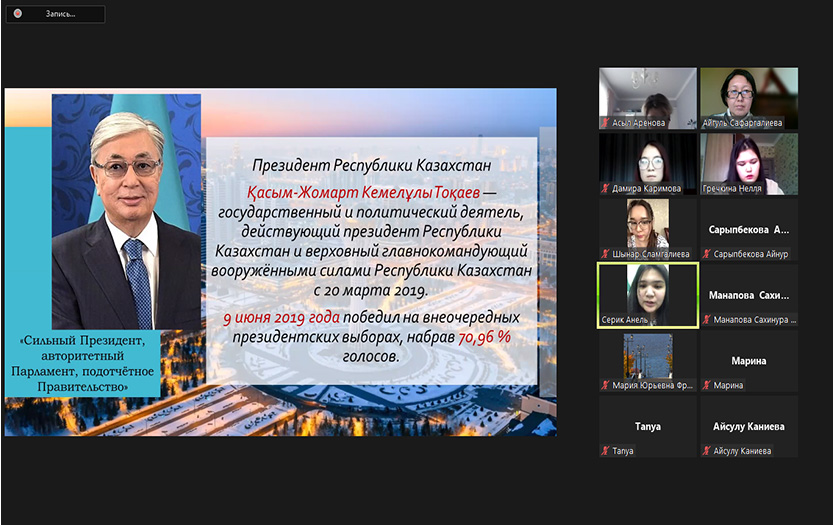Open the Tanya participant tile

point(647,426)
